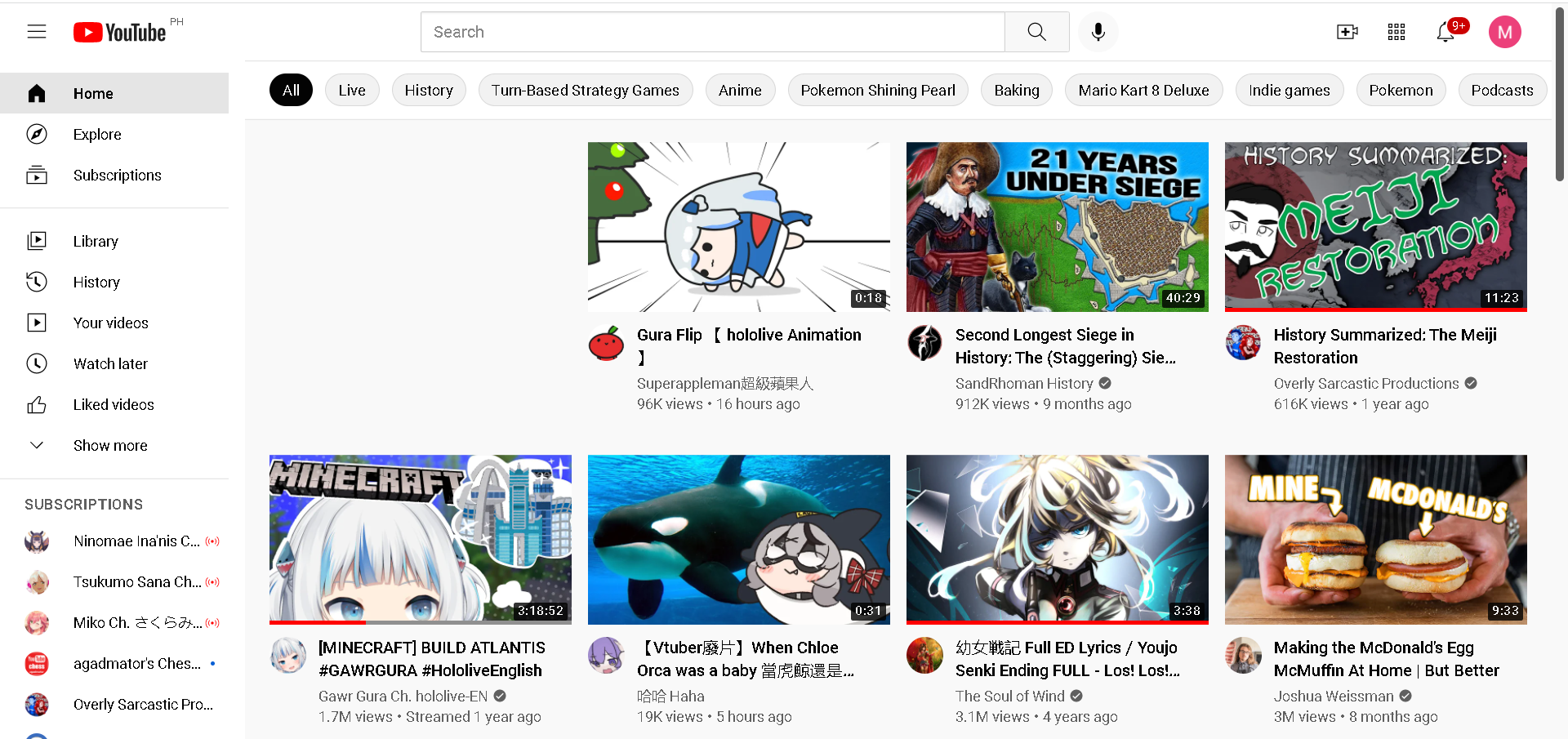Open the account avatar menu
The image size is (1568, 739).
coord(1505,32)
